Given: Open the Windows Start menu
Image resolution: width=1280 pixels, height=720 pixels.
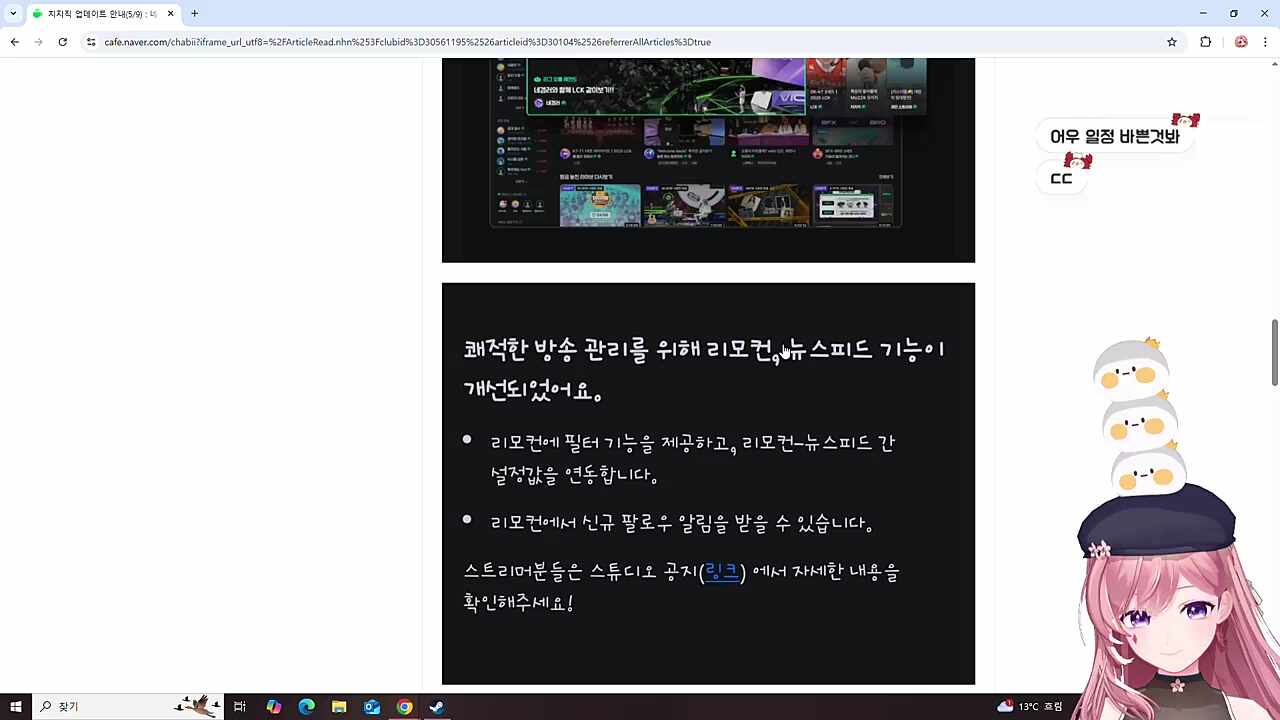Looking at the screenshot, I should (15, 706).
